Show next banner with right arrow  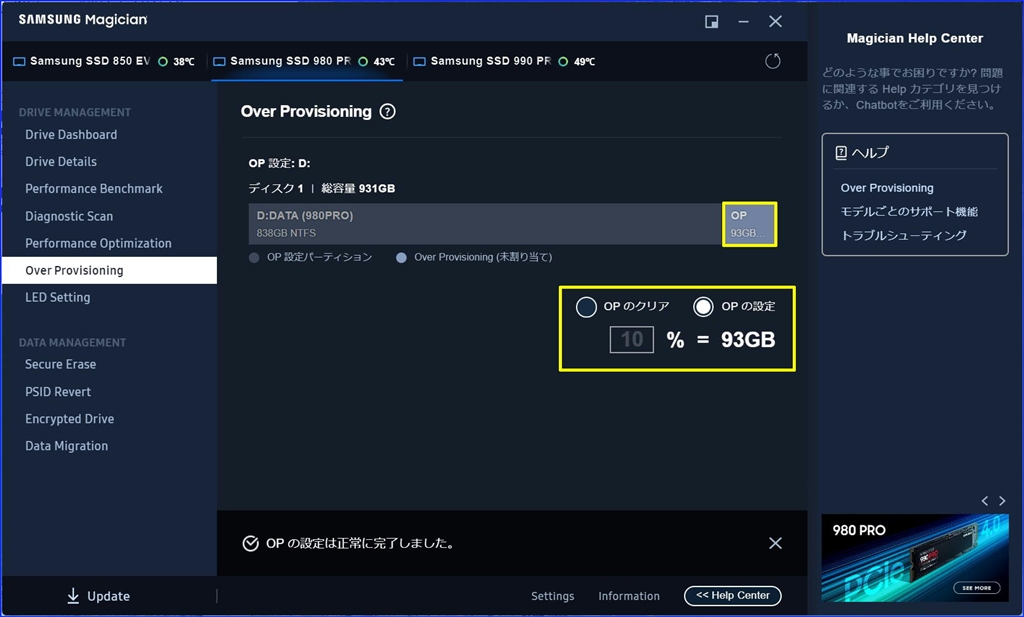point(1002,501)
